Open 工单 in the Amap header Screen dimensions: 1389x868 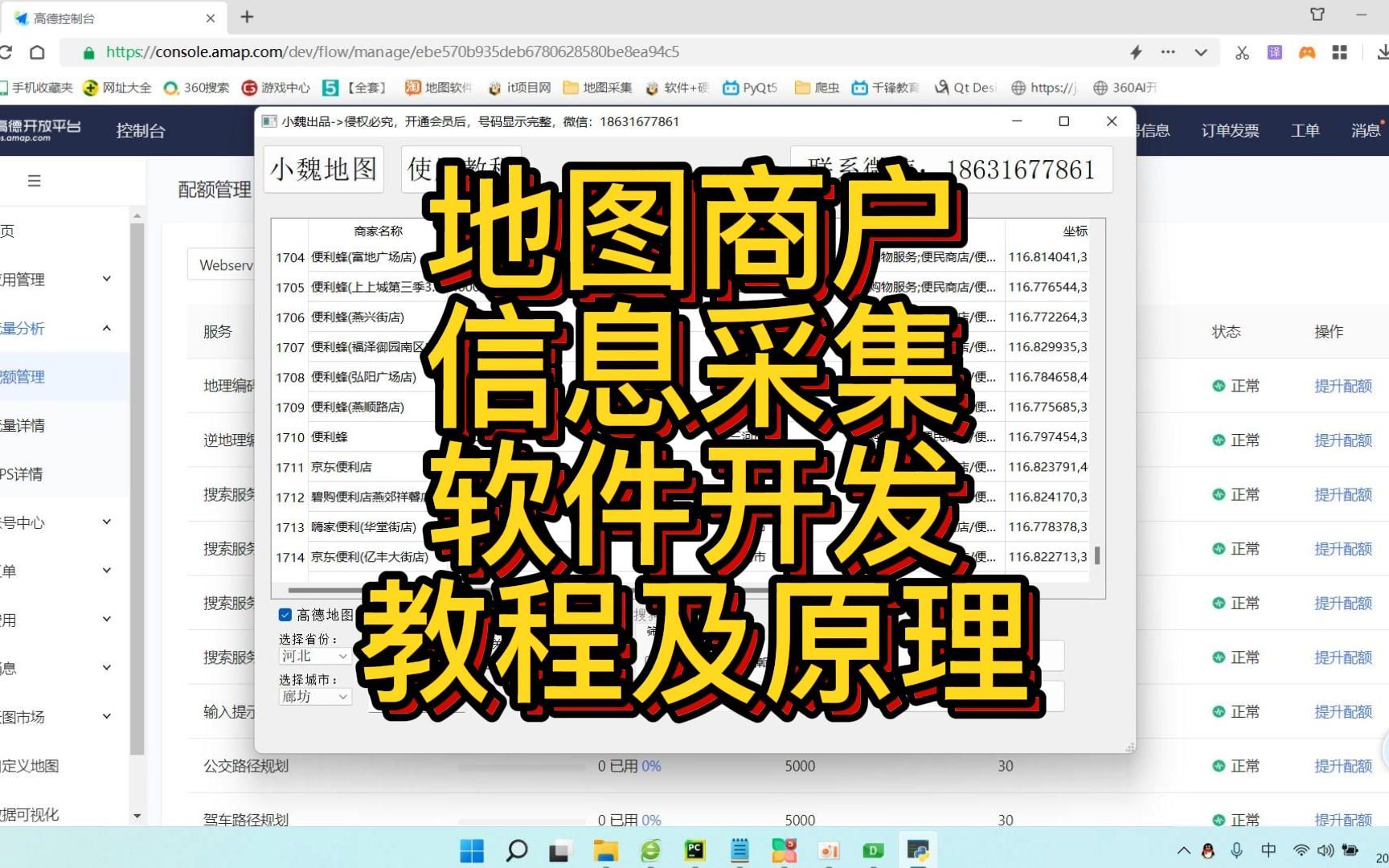click(1305, 130)
